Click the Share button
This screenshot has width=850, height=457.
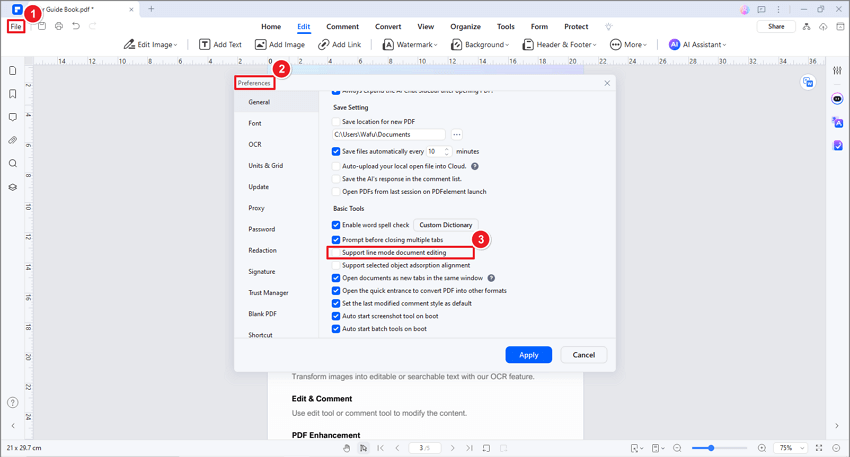coord(776,27)
